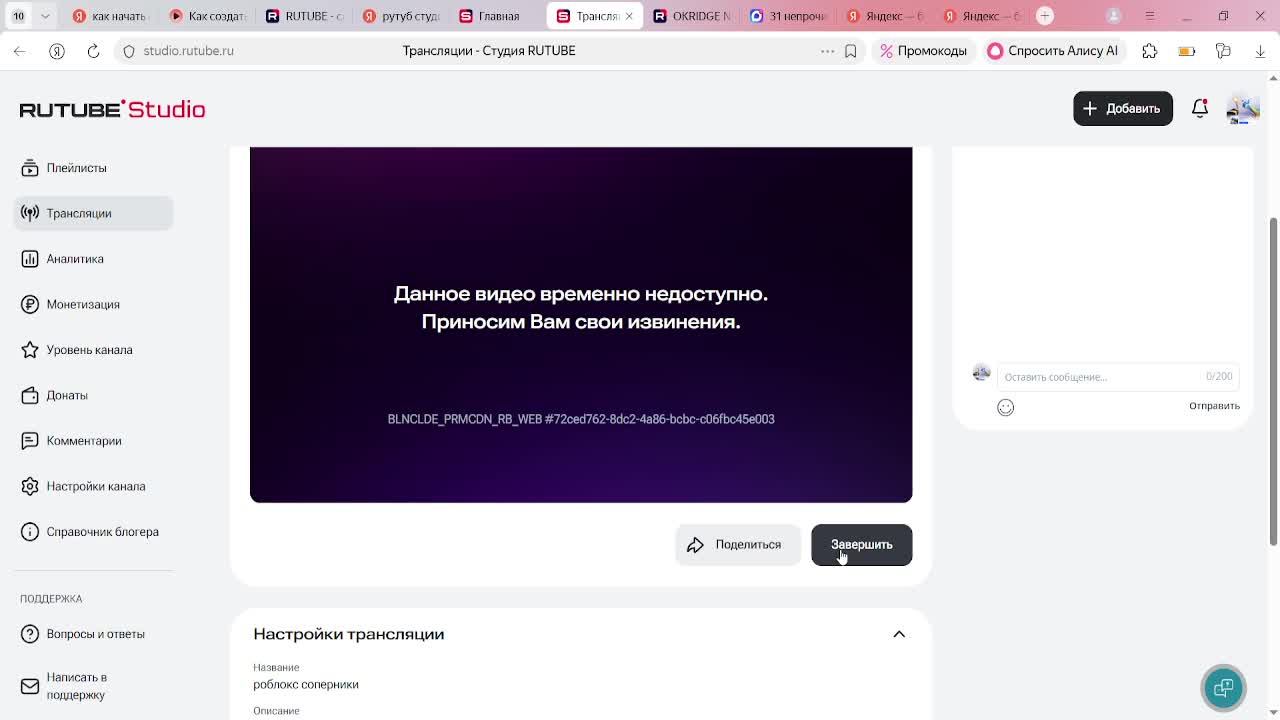The width and height of the screenshot is (1280, 720).
Task: Switch to the Главная tab
Action: coord(497,16)
